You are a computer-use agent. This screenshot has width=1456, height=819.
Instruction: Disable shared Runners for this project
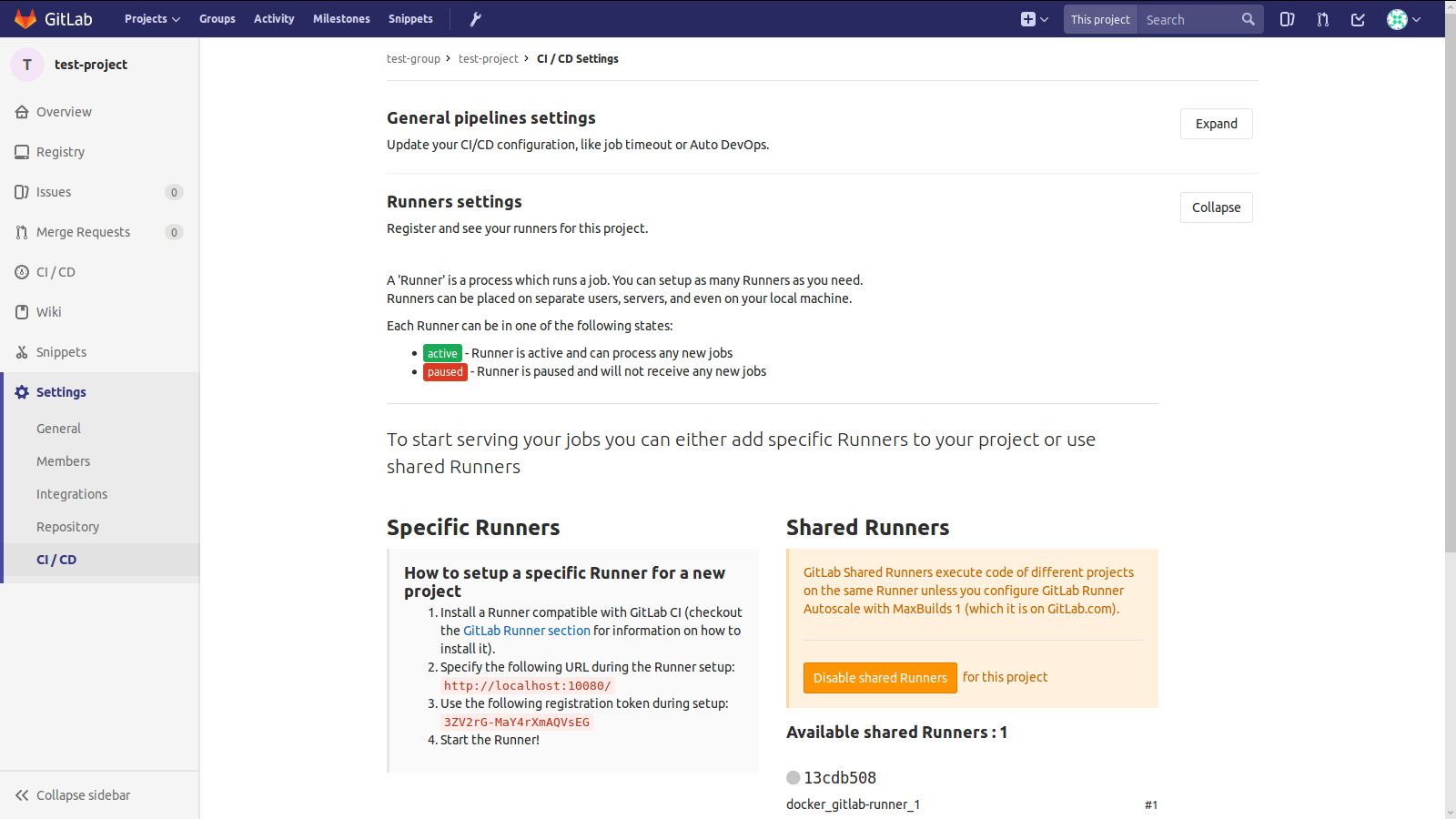point(879,677)
